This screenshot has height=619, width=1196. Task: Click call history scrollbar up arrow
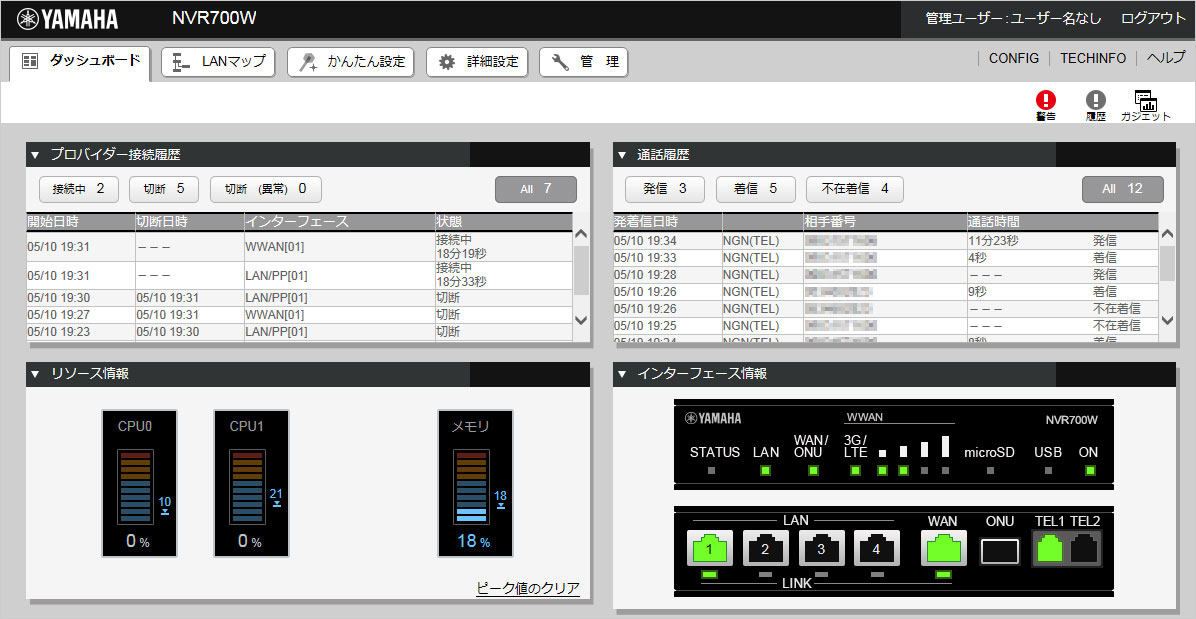click(x=1168, y=233)
